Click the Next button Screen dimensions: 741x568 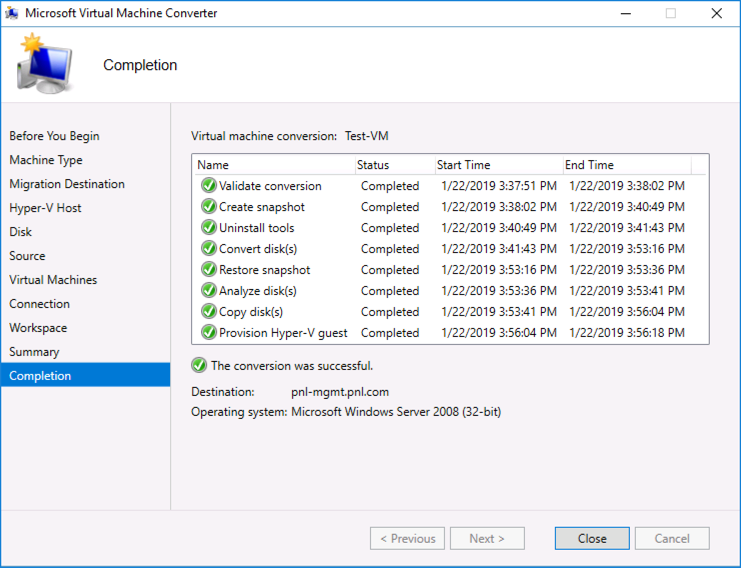(487, 539)
